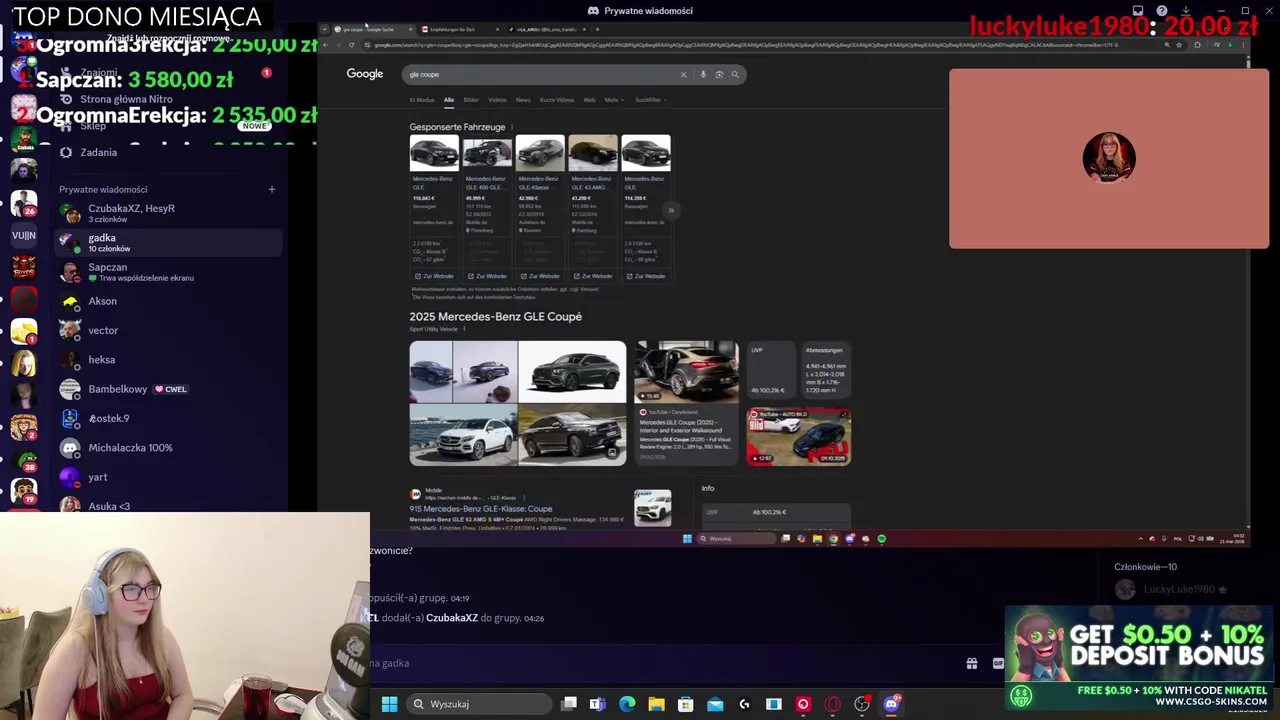
Task: Open Microsoft Store from the taskbar
Action: click(685, 704)
